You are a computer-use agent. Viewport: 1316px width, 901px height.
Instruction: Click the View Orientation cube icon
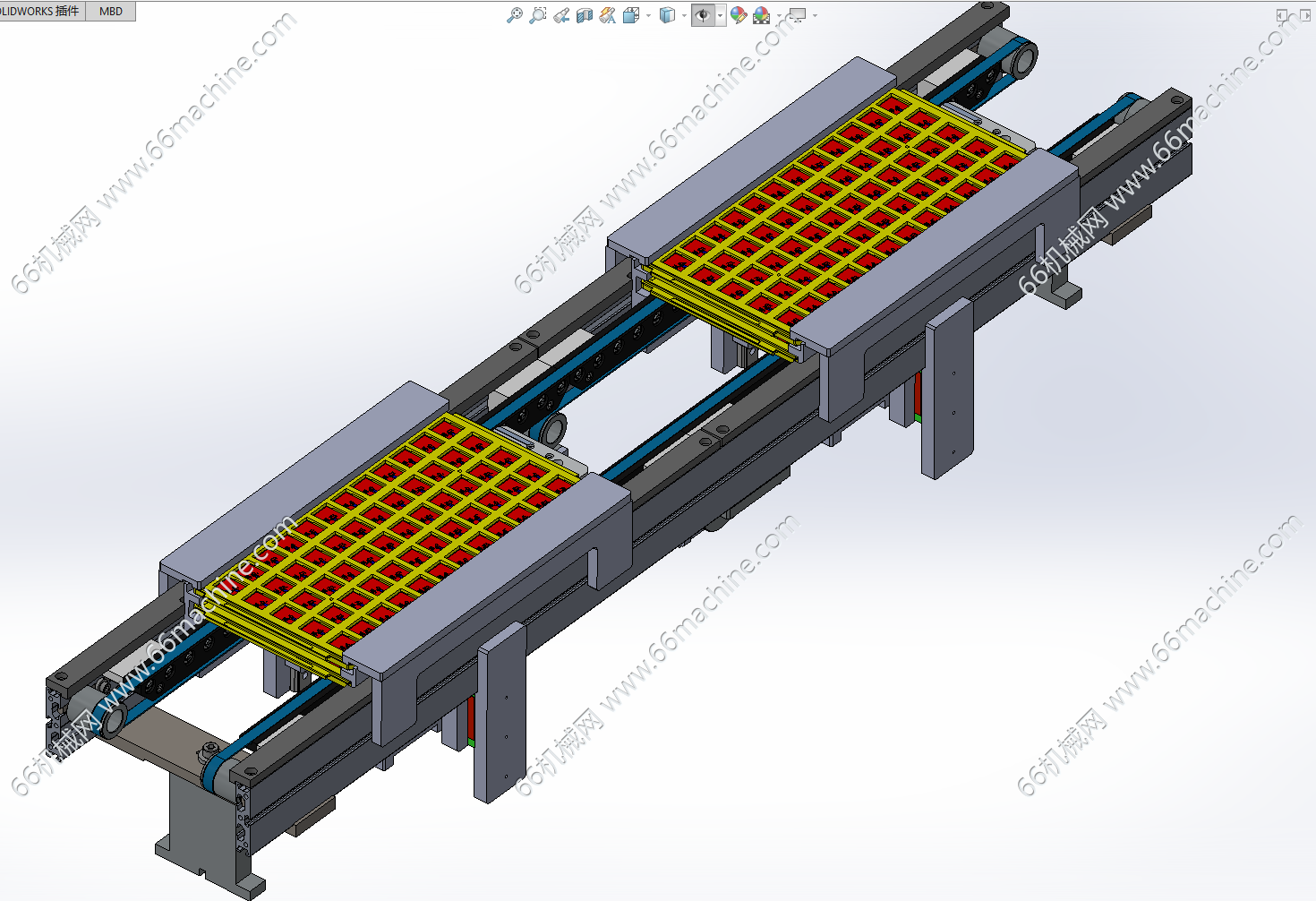[x=631, y=15]
